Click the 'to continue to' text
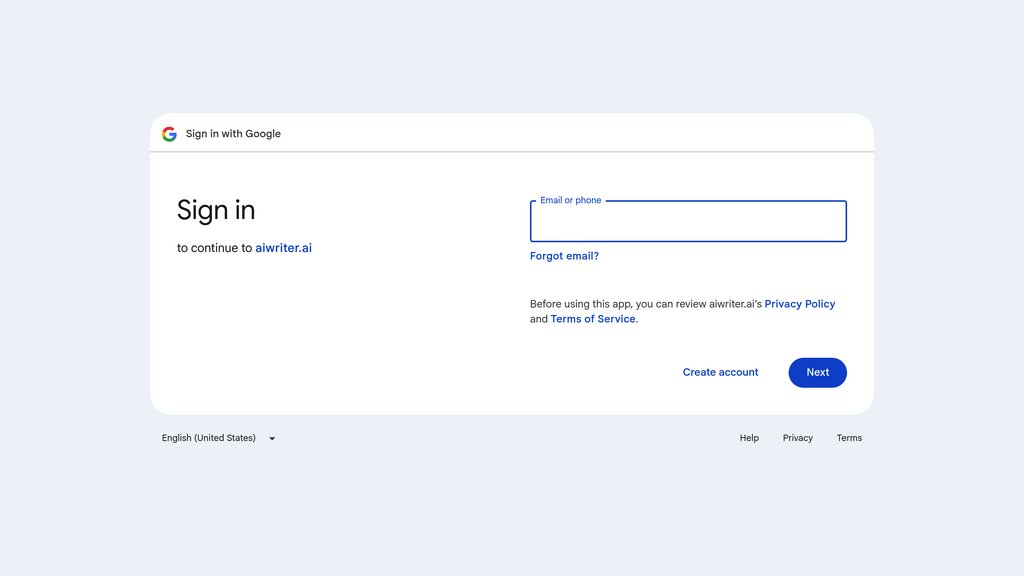Screen dimensions: 1024x576 pyautogui.click(x=214, y=248)
